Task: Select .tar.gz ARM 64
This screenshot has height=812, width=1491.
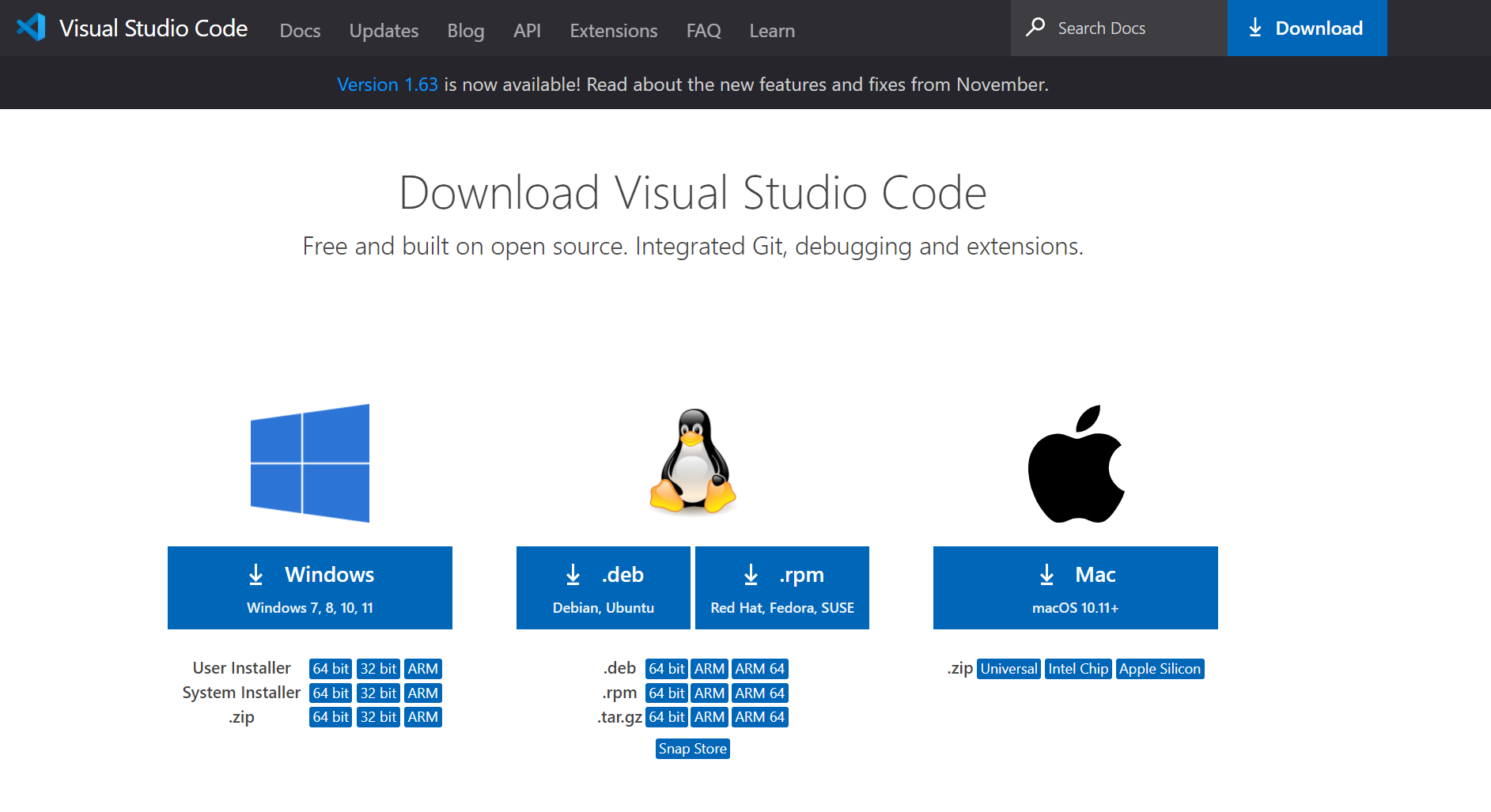Action: pyautogui.click(x=760, y=717)
